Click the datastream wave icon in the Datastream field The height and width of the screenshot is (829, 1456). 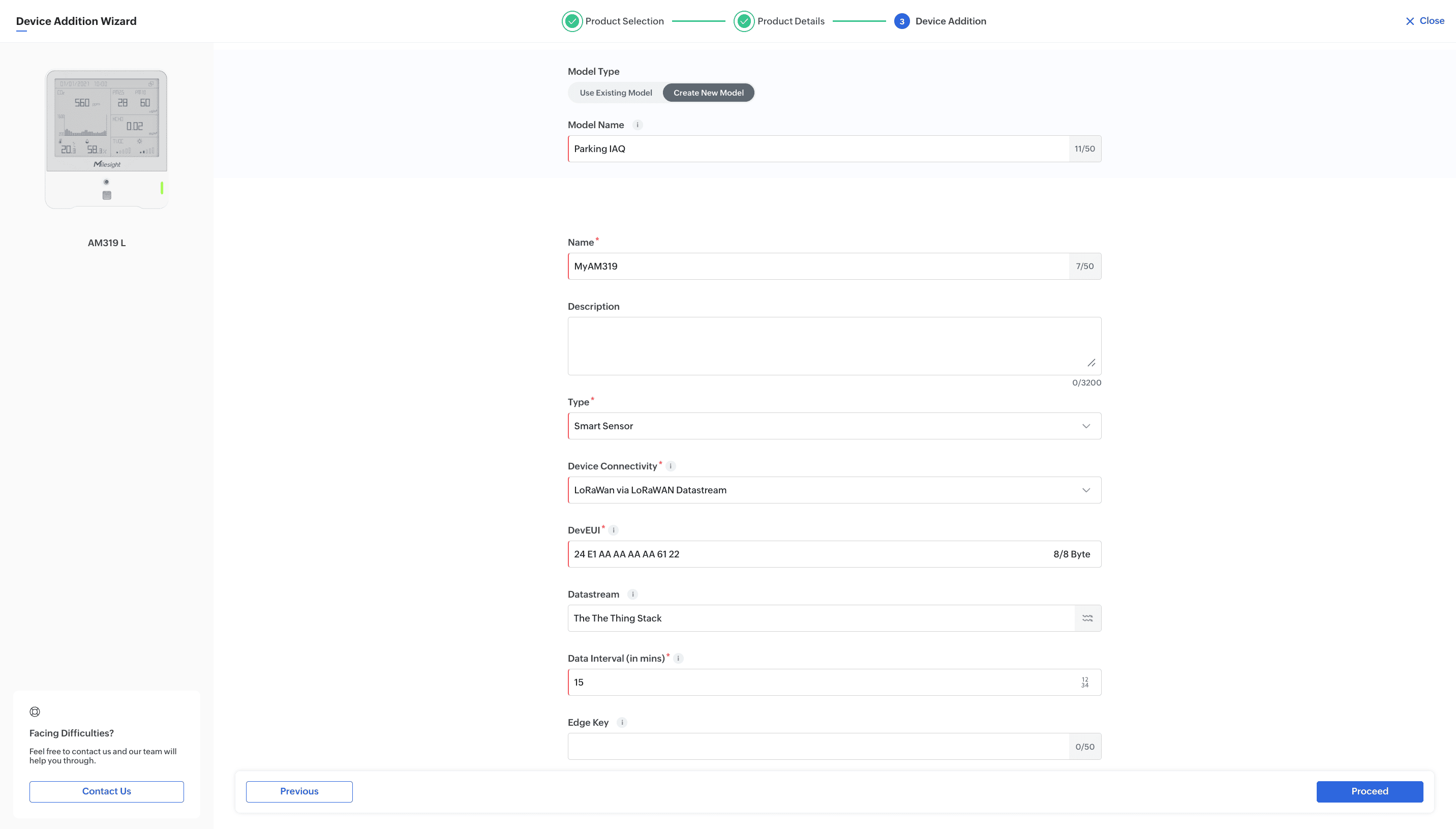point(1087,618)
